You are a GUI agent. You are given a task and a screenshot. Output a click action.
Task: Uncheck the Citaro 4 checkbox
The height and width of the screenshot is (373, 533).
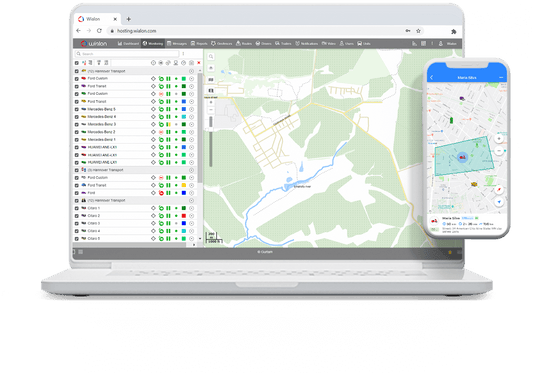tap(76, 231)
